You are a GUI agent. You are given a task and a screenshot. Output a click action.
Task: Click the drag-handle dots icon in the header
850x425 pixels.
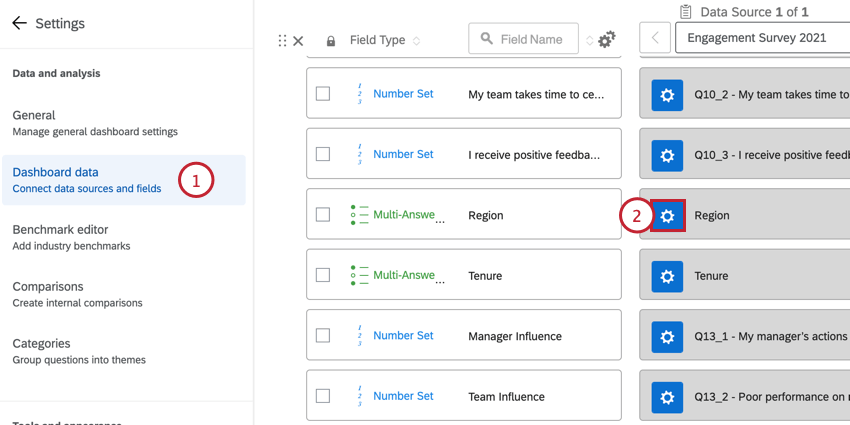point(282,41)
